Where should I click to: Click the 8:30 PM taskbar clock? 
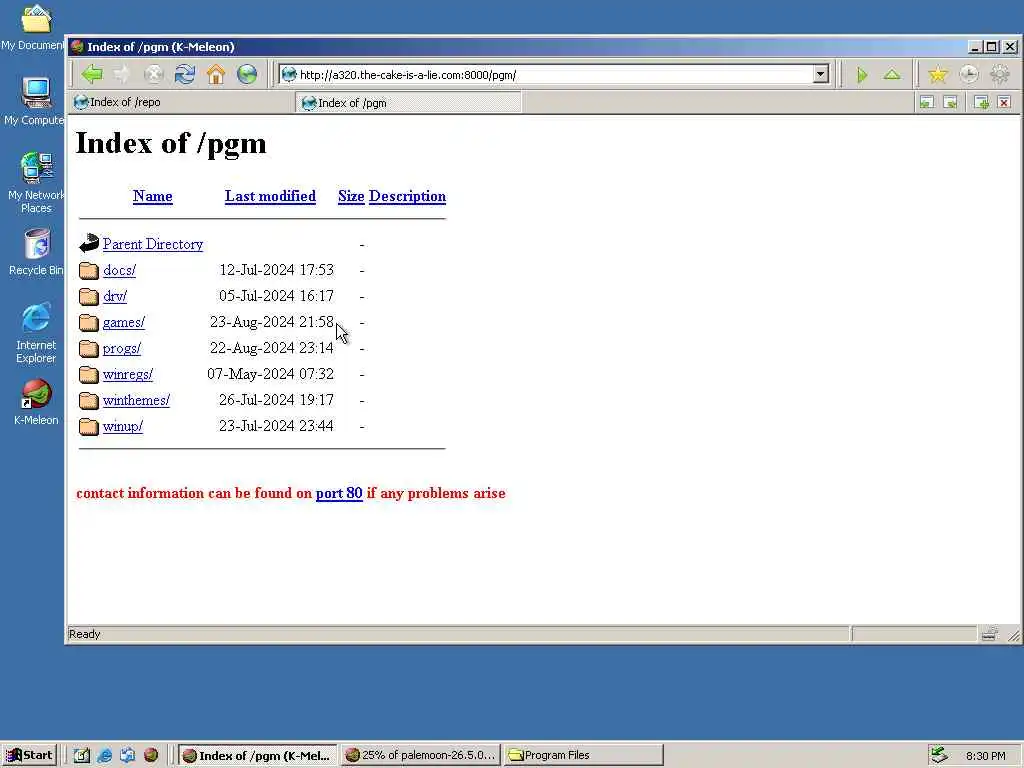[985, 756]
